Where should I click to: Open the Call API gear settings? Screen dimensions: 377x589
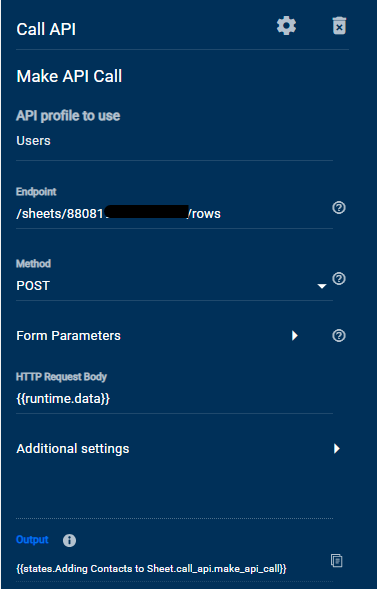pos(286,26)
